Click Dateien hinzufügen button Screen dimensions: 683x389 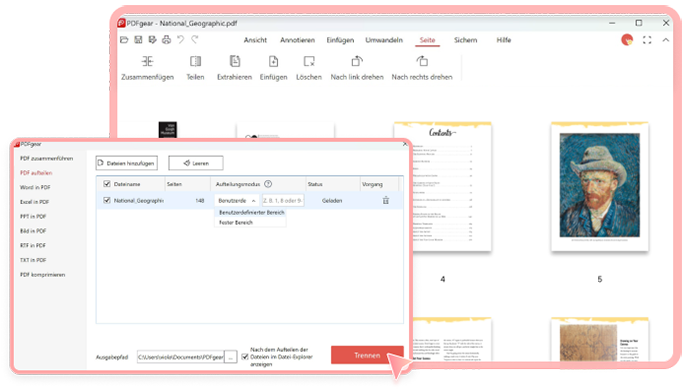(x=126, y=163)
